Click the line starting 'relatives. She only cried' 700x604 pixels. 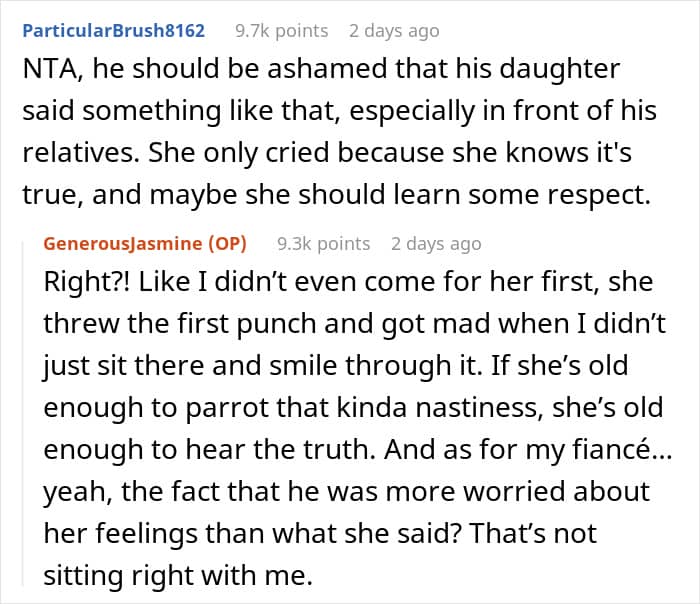[327, 153]
